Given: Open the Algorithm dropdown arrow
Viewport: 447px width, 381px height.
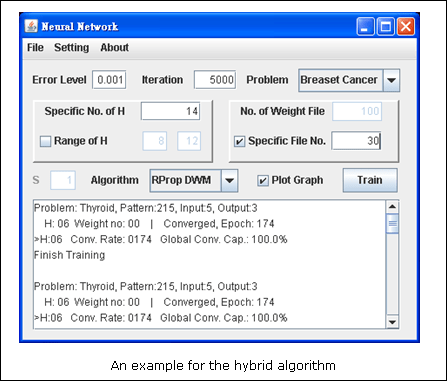Looking at the screenshot, I should 229,181.
